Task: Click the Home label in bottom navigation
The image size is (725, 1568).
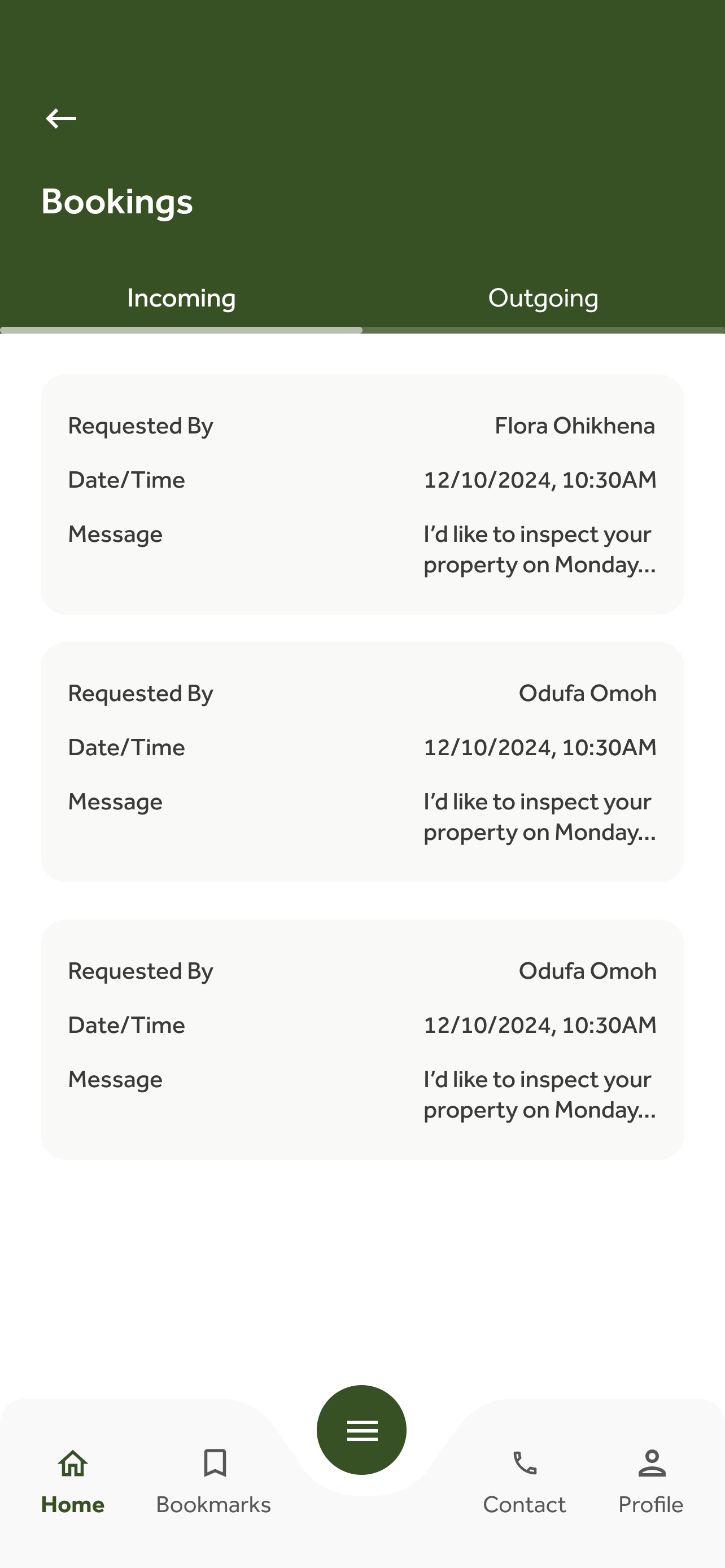Action: click(x=72, y=1505)
